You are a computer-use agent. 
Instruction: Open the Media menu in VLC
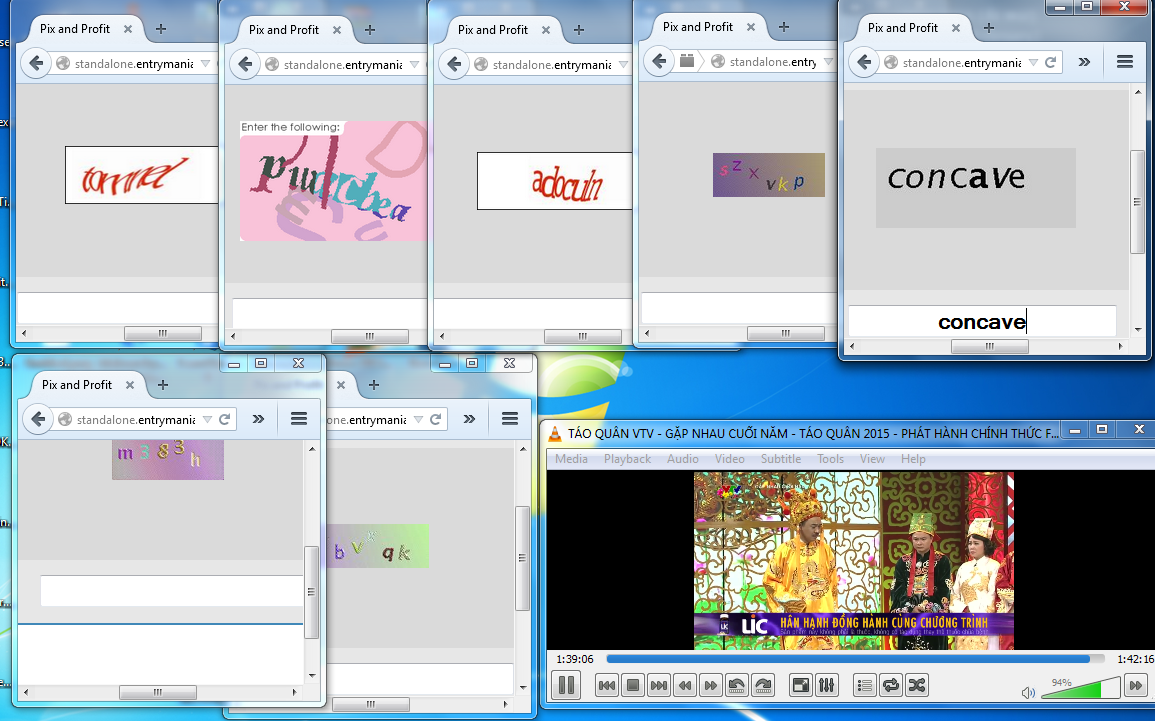coord(571,459)
